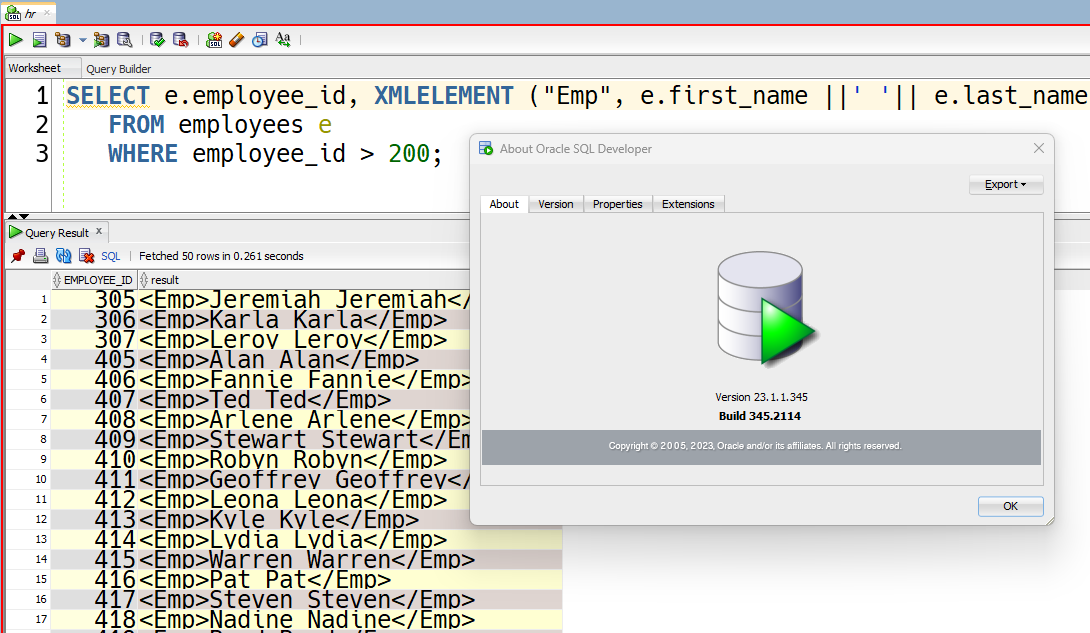Viewport: 1090px width, 633px height.
Task: Click the To Upper/Lower case icon
Action: point(282,40)
